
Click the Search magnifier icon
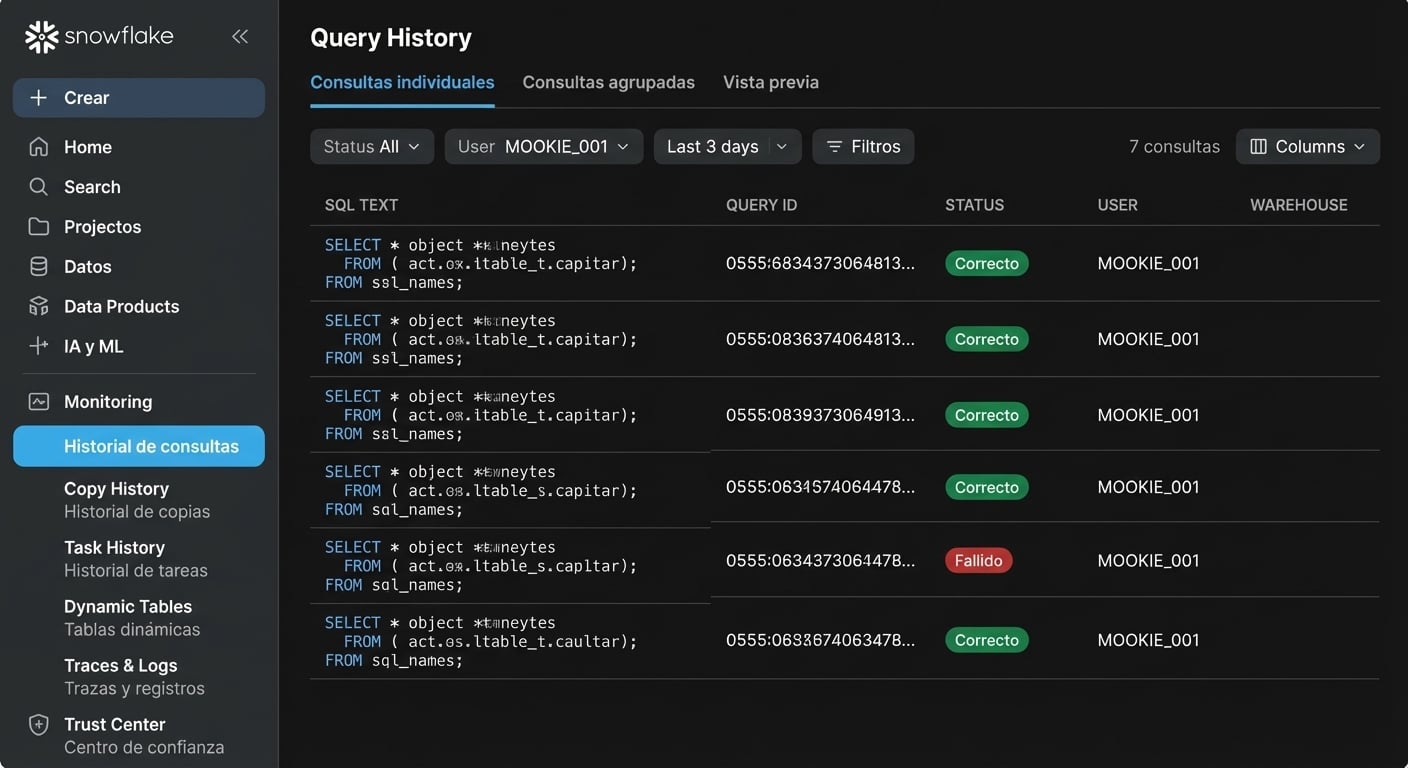[x=39, y=187]
